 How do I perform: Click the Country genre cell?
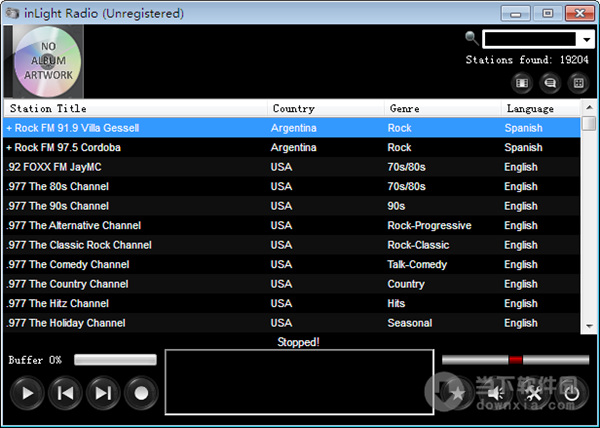pyautogui.click(x=406, y=284)
